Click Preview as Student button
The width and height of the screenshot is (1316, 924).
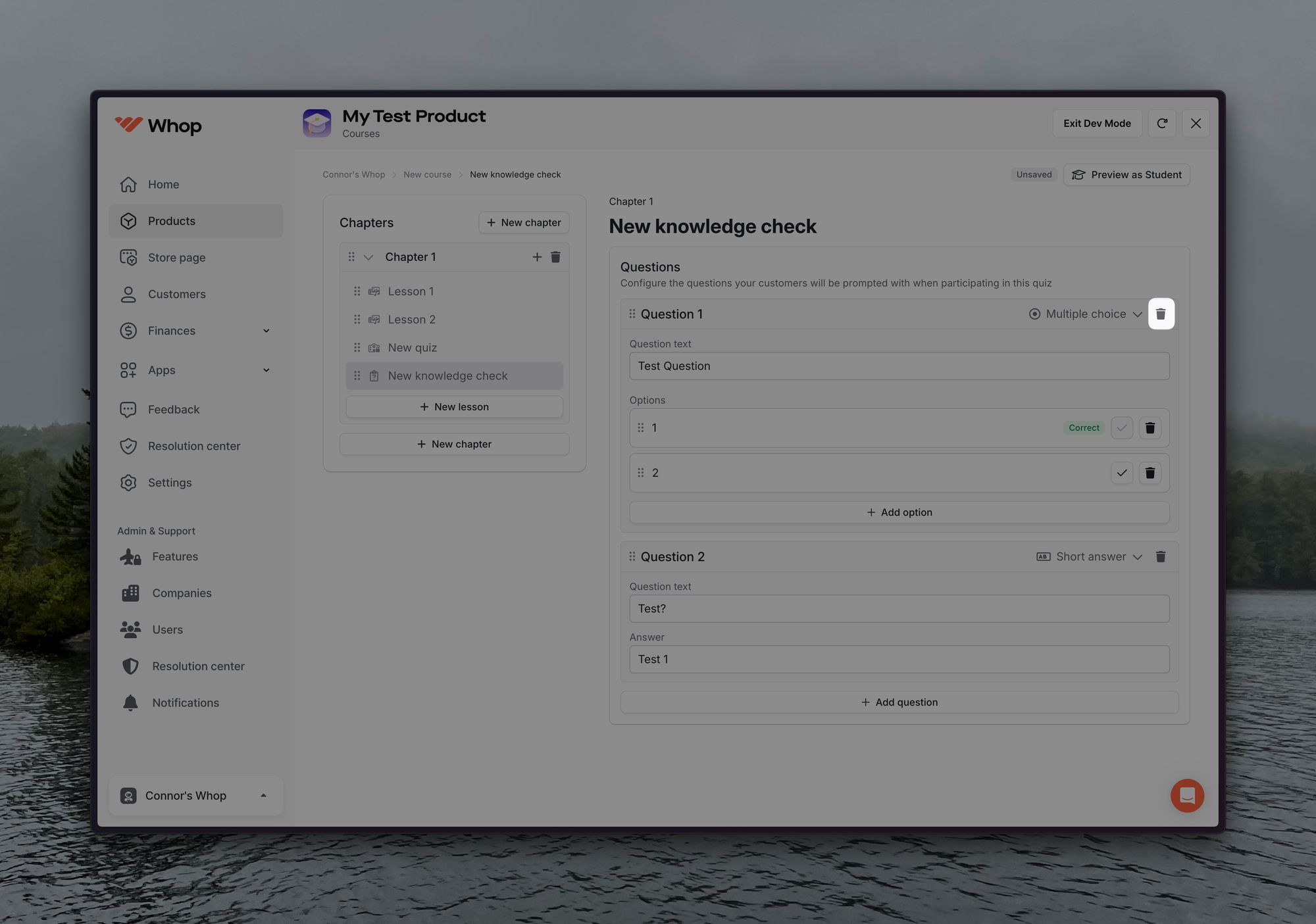click(x=1126, y=175)
